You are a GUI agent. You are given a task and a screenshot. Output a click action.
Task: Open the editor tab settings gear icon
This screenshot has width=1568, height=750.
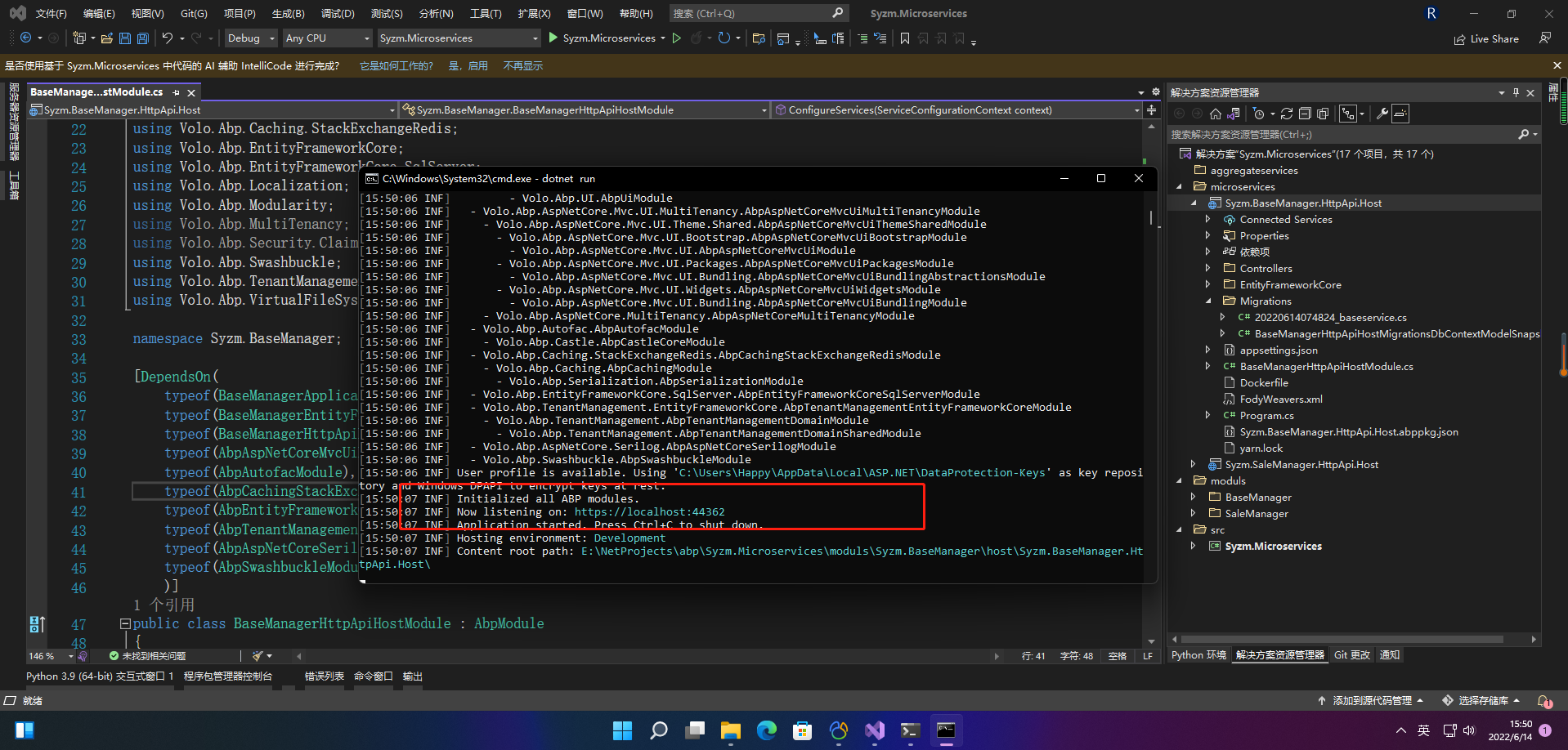pyautogui.click(x=1156, y=92)
